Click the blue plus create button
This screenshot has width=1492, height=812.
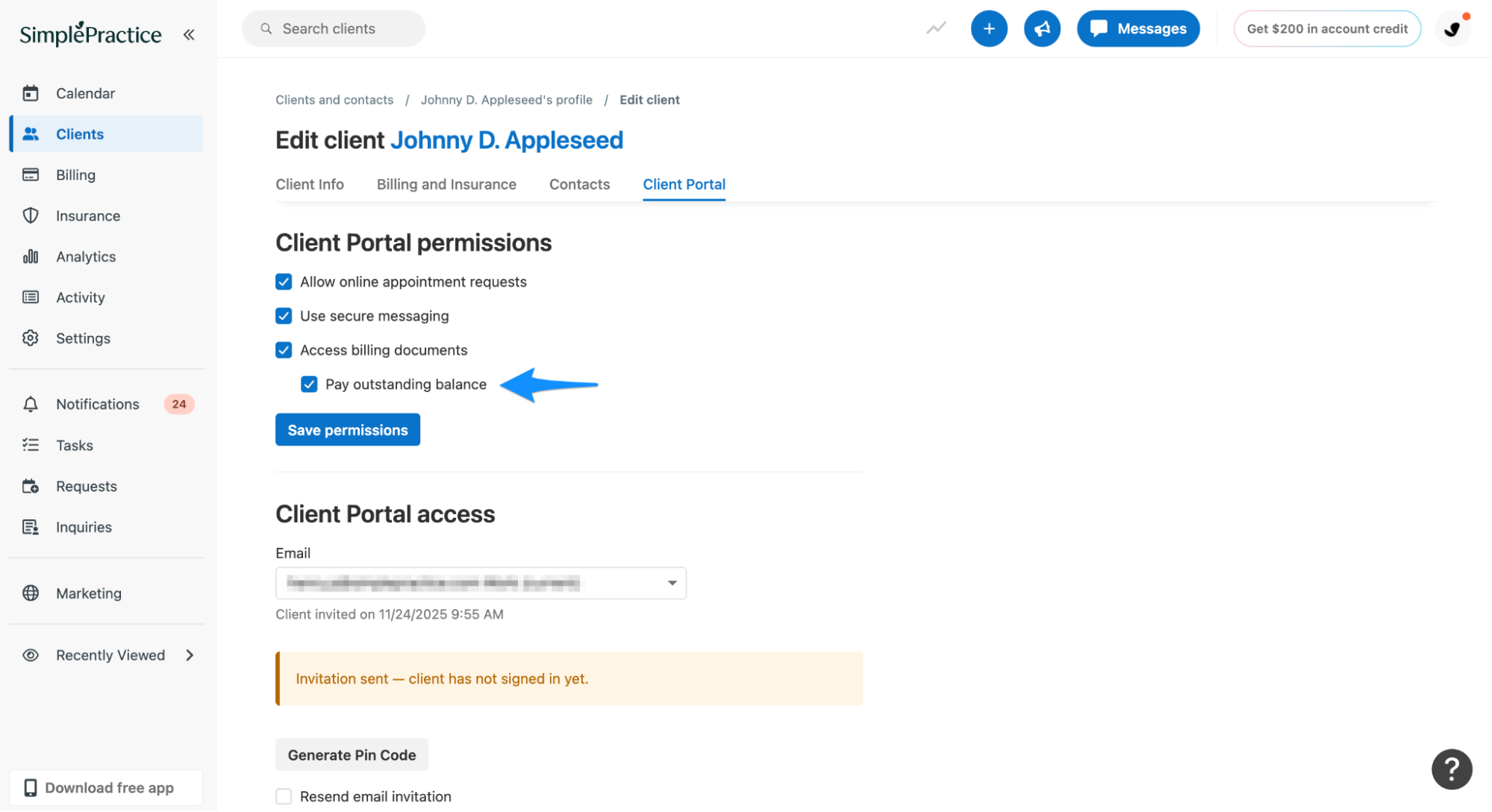pos(988,28)
